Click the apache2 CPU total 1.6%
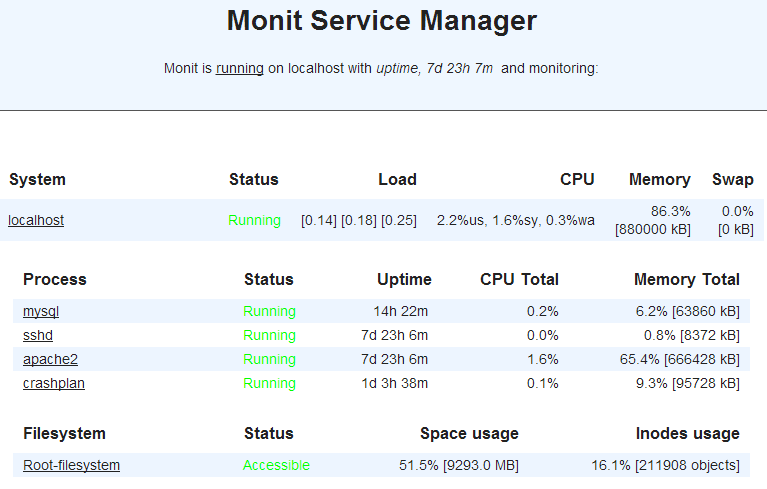This screenshot has width=767, height=489. (542, 359)
